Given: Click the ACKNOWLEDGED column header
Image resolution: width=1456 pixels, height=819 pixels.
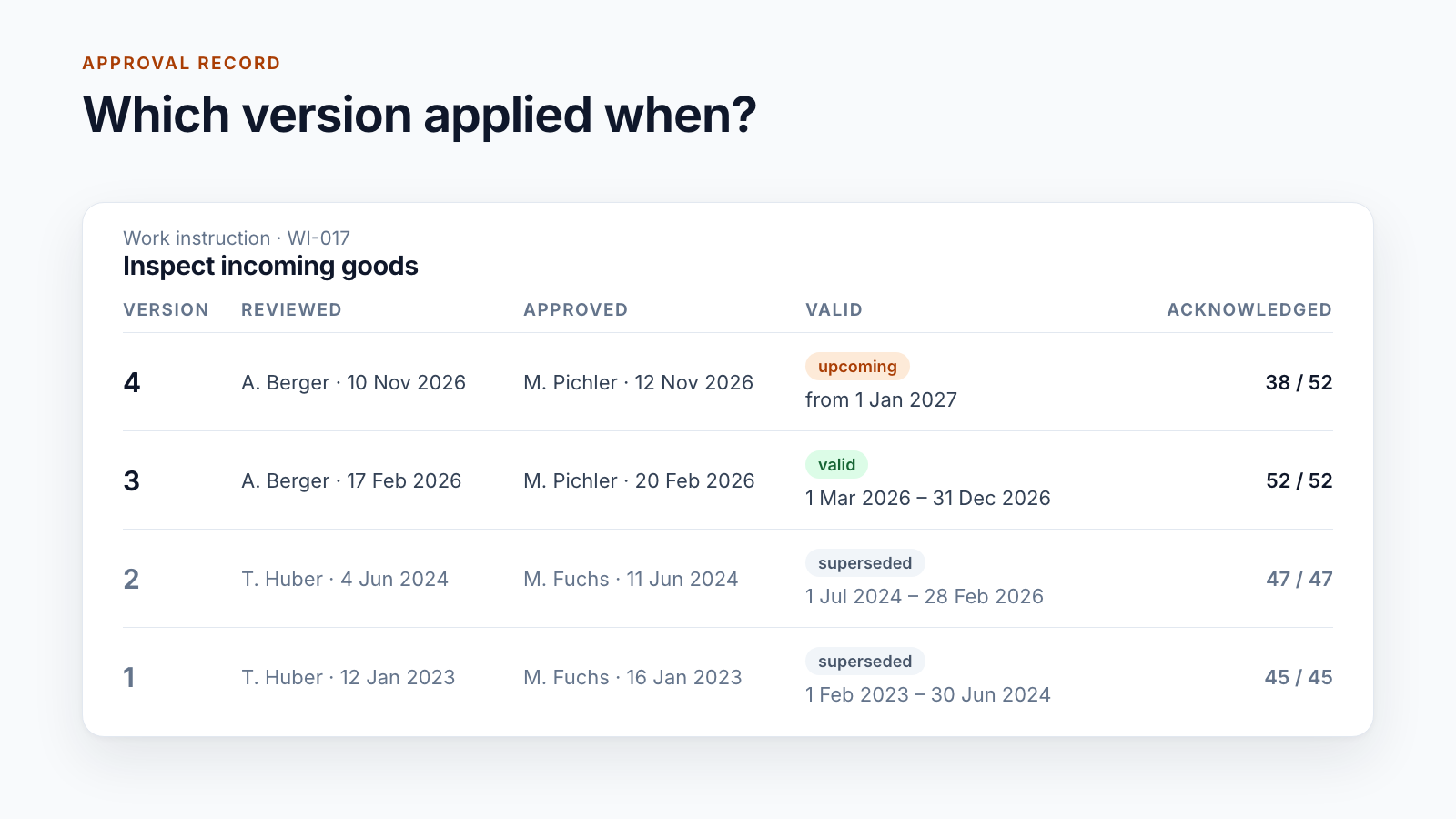Looking at the screenshot, I should tap(1249, 309).
